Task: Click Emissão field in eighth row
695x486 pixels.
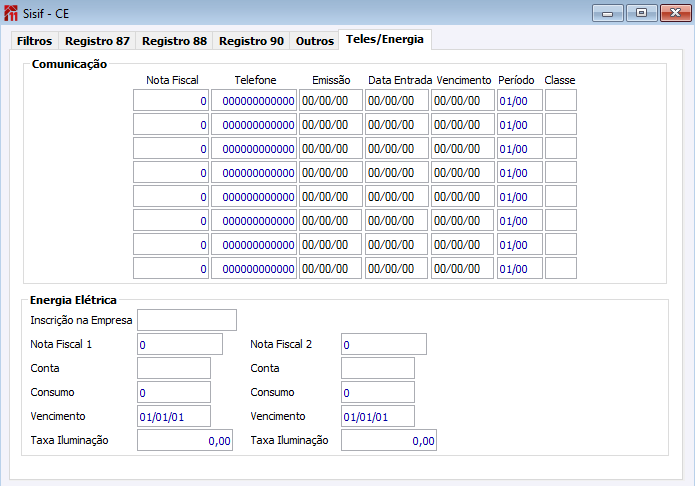Action: click(331, 268)
